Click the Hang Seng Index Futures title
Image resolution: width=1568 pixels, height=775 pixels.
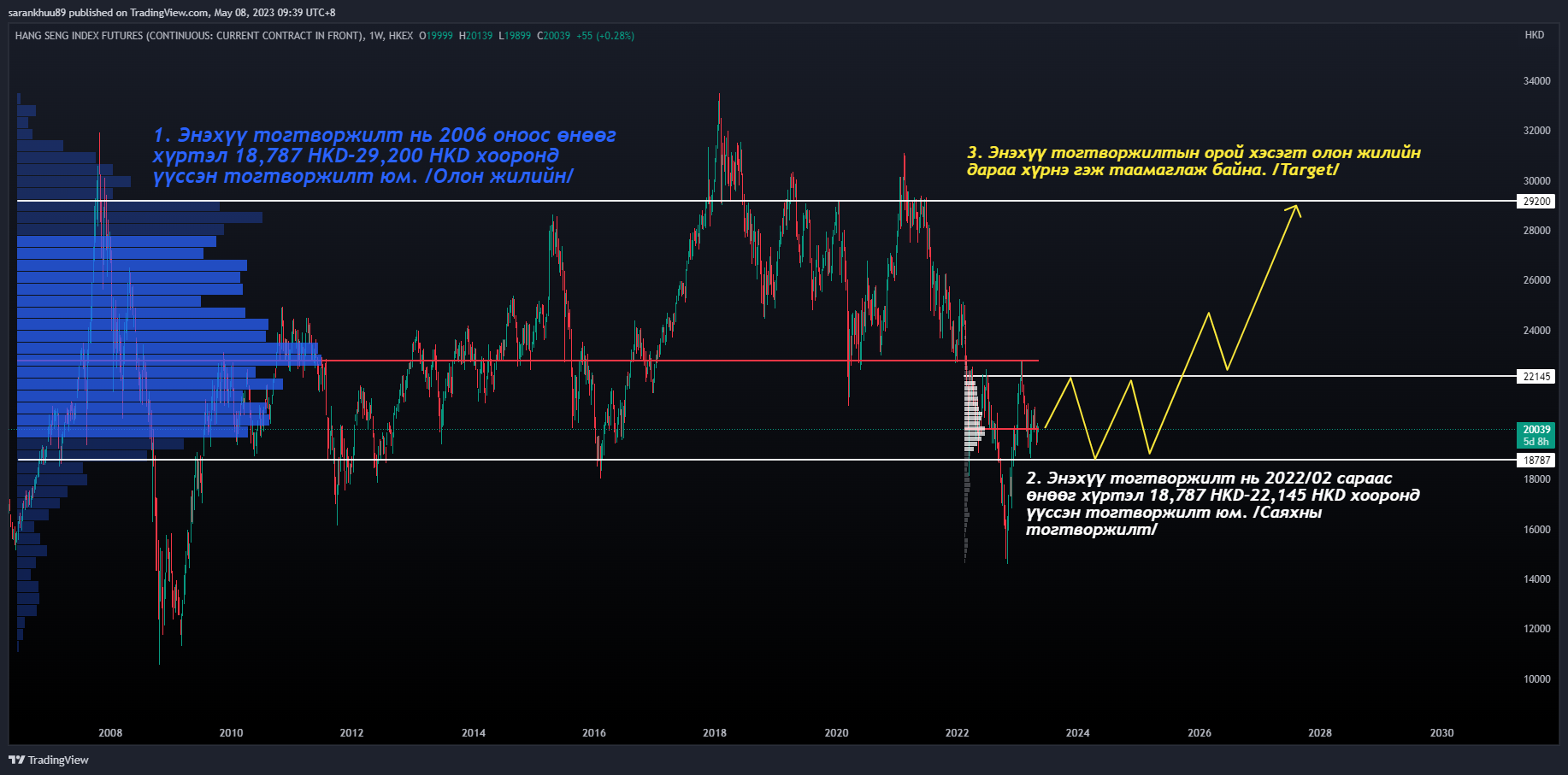click(188, 36)
